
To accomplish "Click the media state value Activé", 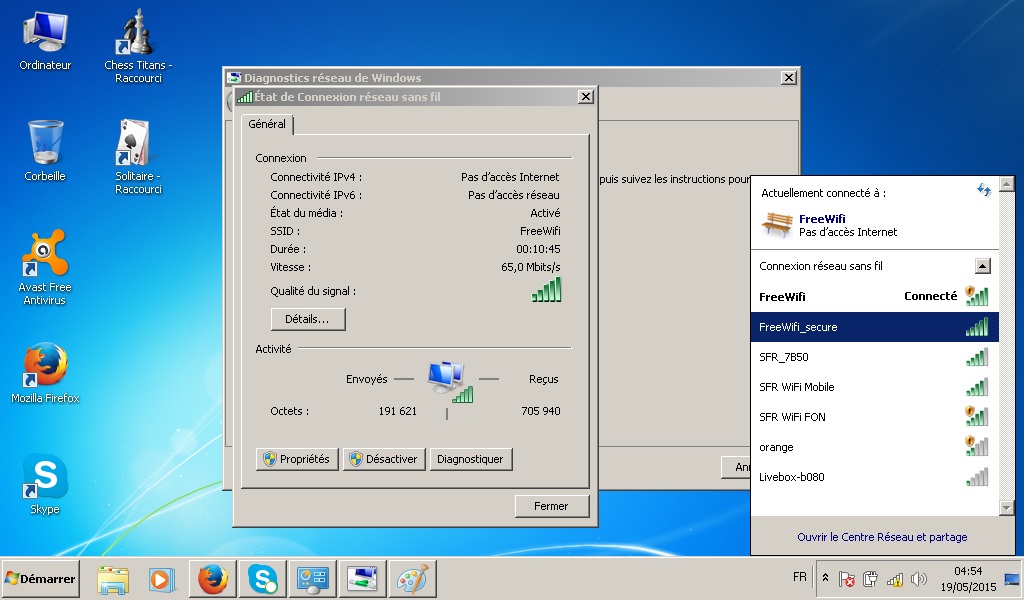I will coord(545,213).
